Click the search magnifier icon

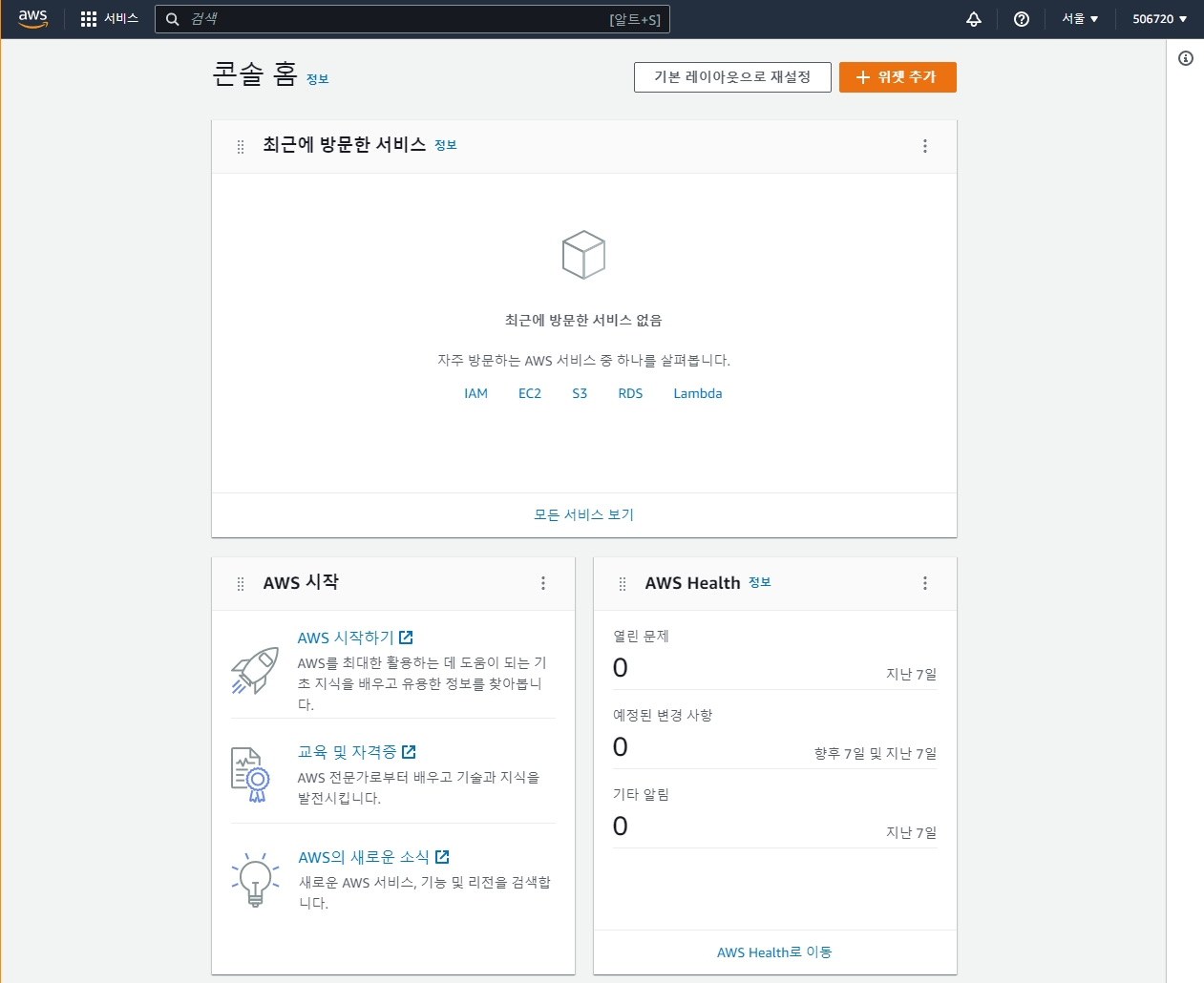(173, 19)
